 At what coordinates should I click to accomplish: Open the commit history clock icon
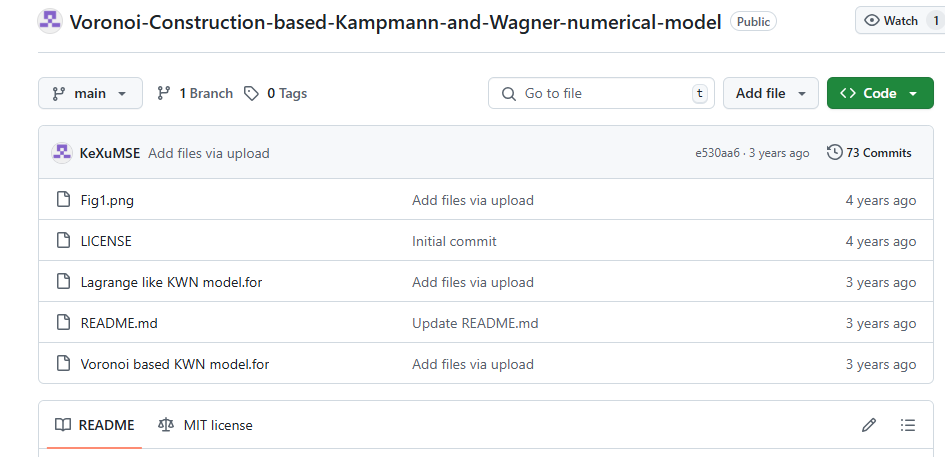pos(834,153)
